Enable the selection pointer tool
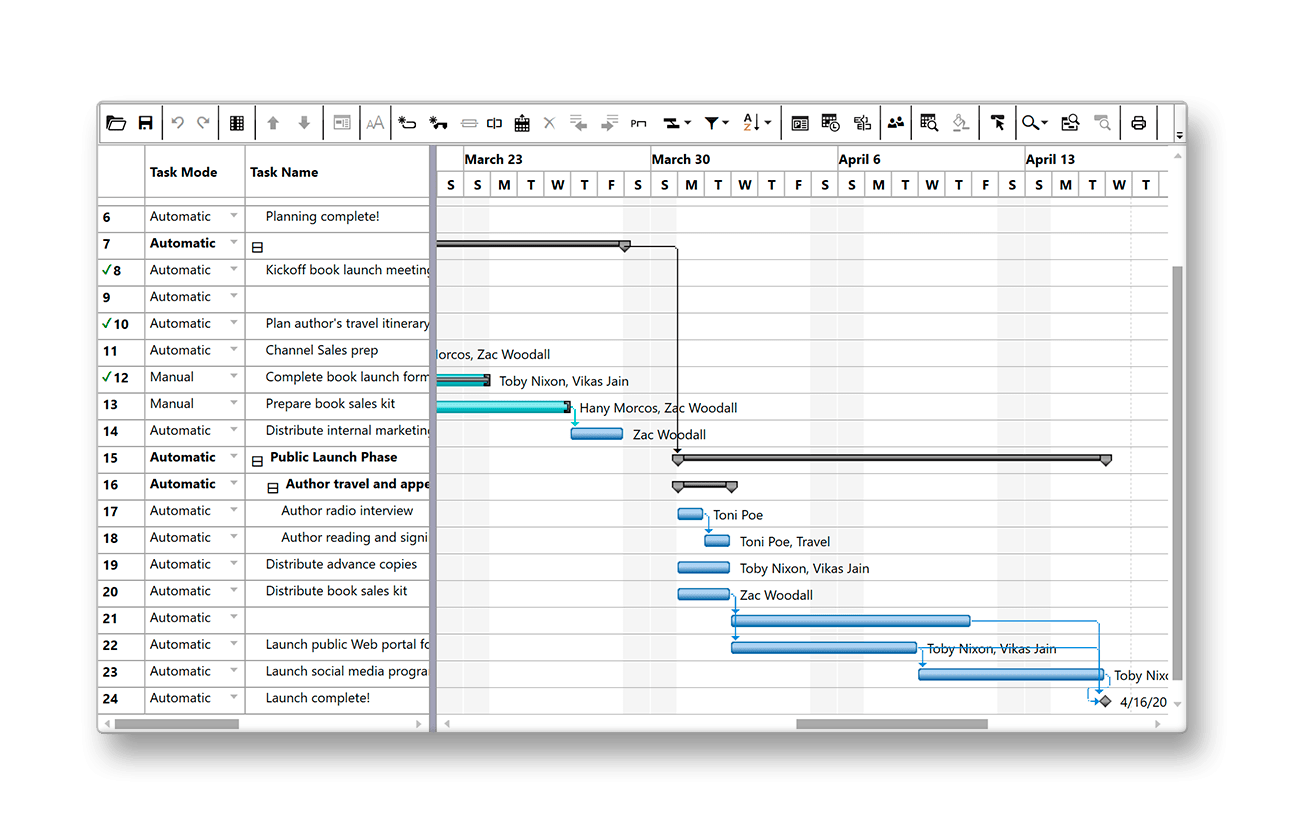Screen dimensions: 1290x835 point(997,122)
